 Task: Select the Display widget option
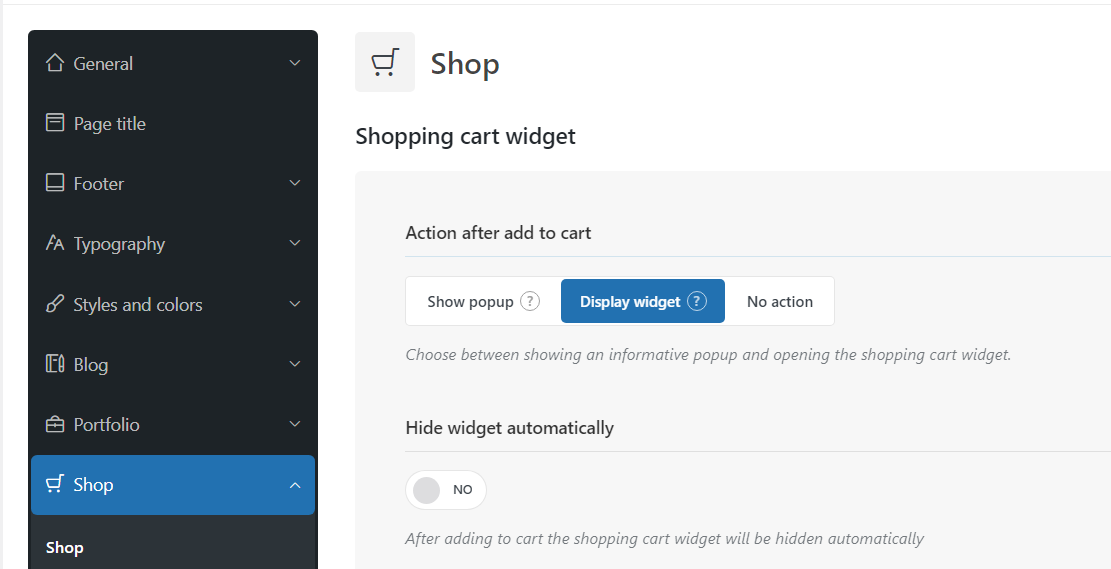pyautogui.click(x=643, y=301)
